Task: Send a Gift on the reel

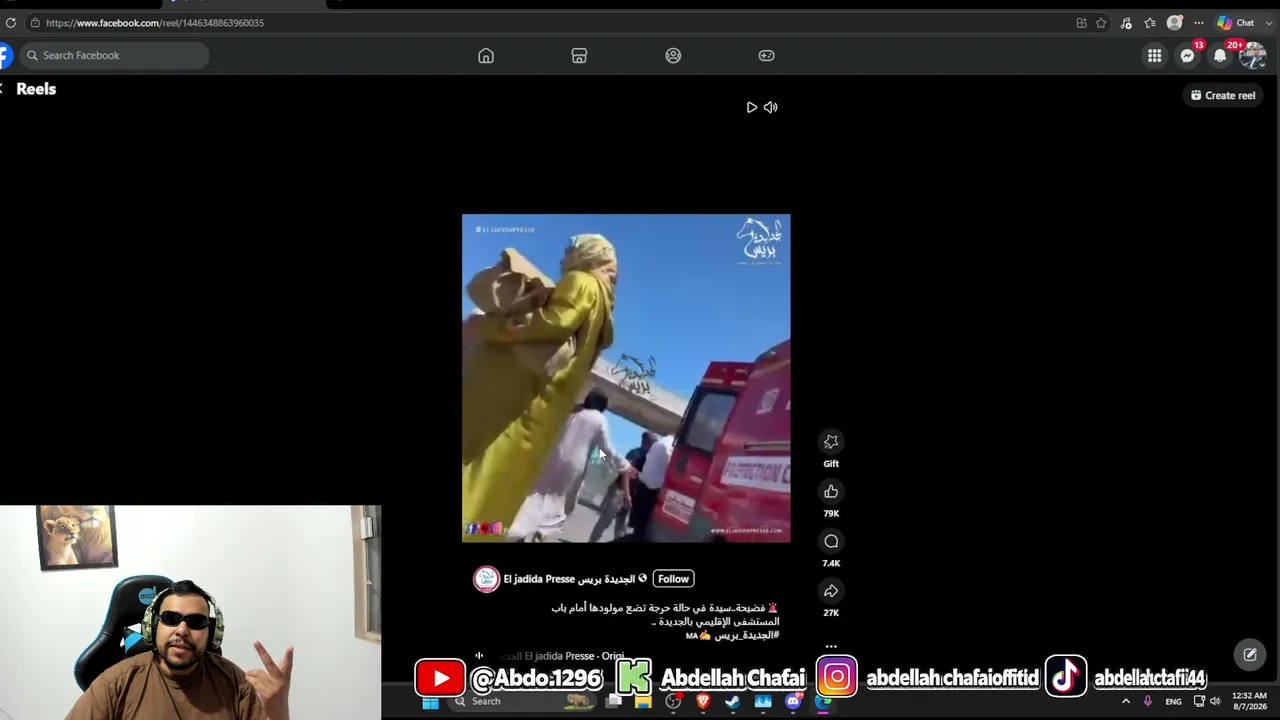Action: pyautogui.click(x=831, y=442)
